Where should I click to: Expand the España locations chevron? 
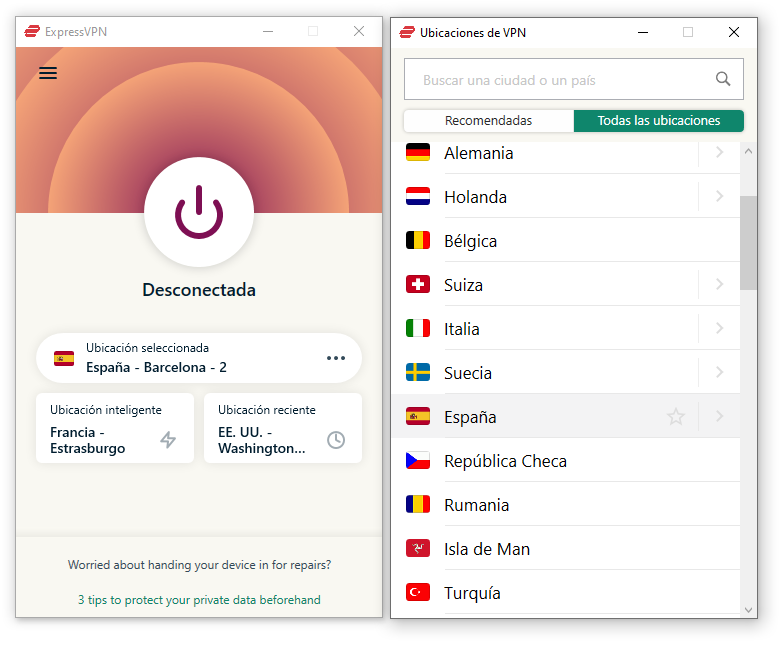719,416
